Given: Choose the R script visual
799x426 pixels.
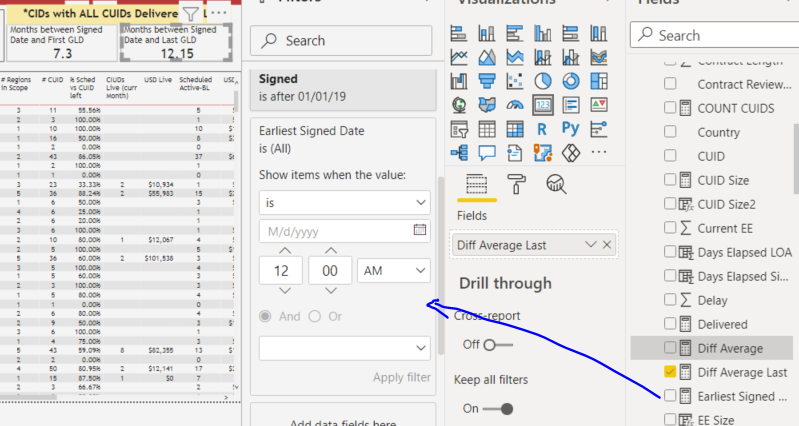Looking at the screenshot, I should [x=542, y=129].
